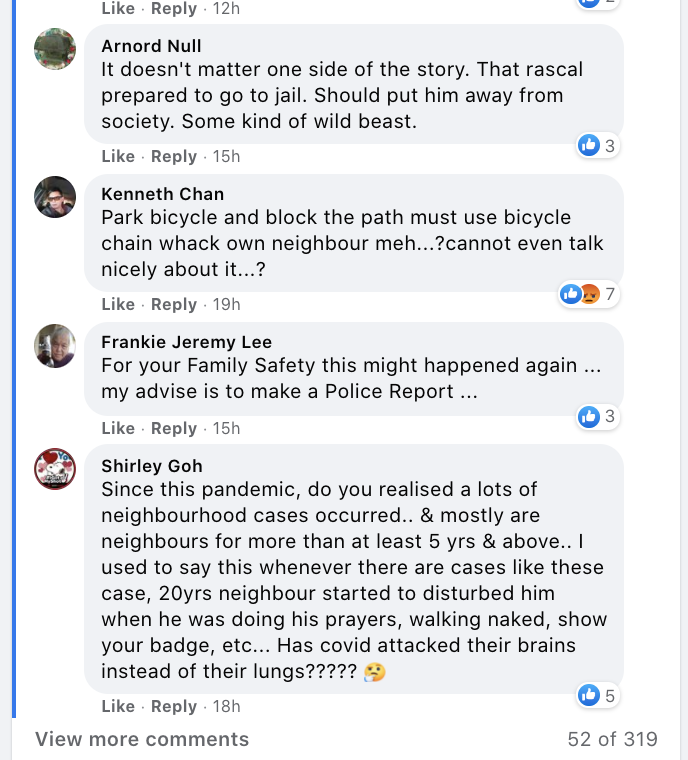Viewport: 688px width, 760px height.
Task: Open Kenneth Chan's profile avatar
Action: pyautogui.click(x=55, y=197)
